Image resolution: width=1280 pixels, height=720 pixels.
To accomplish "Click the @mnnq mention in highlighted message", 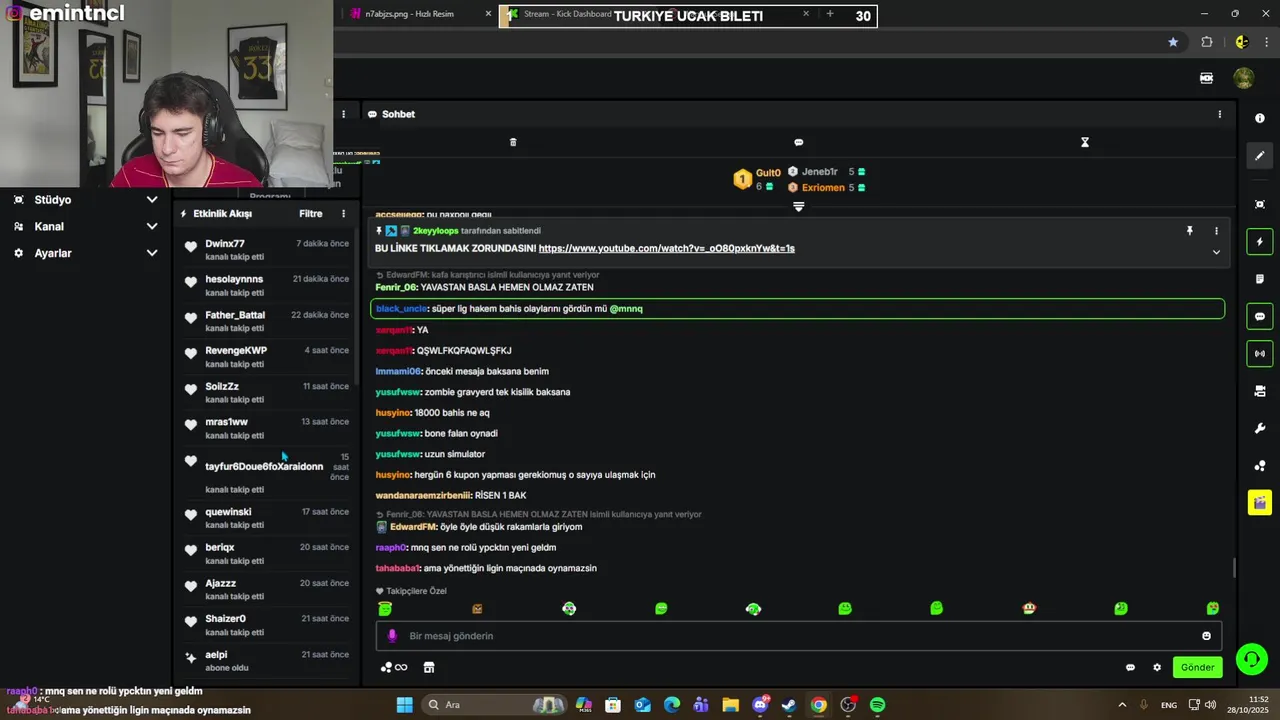I will pyautogui.click(x=626, y=309).
